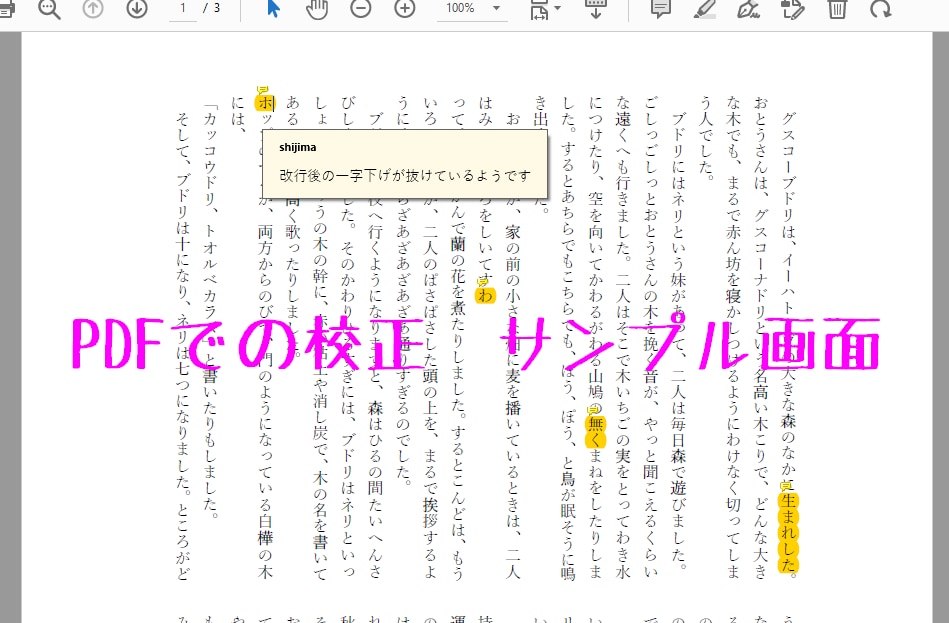Click the Rotate page icon
The height and width of the screenshot is (623, 949).
click(x=881, y=9)
